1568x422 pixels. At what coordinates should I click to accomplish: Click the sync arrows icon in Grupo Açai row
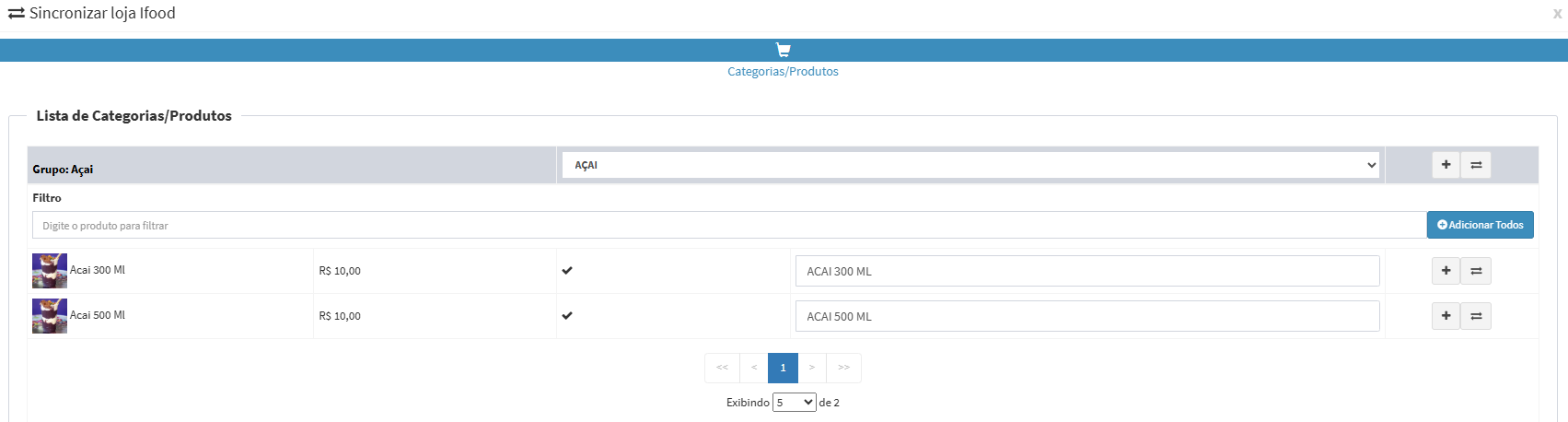1476,165
